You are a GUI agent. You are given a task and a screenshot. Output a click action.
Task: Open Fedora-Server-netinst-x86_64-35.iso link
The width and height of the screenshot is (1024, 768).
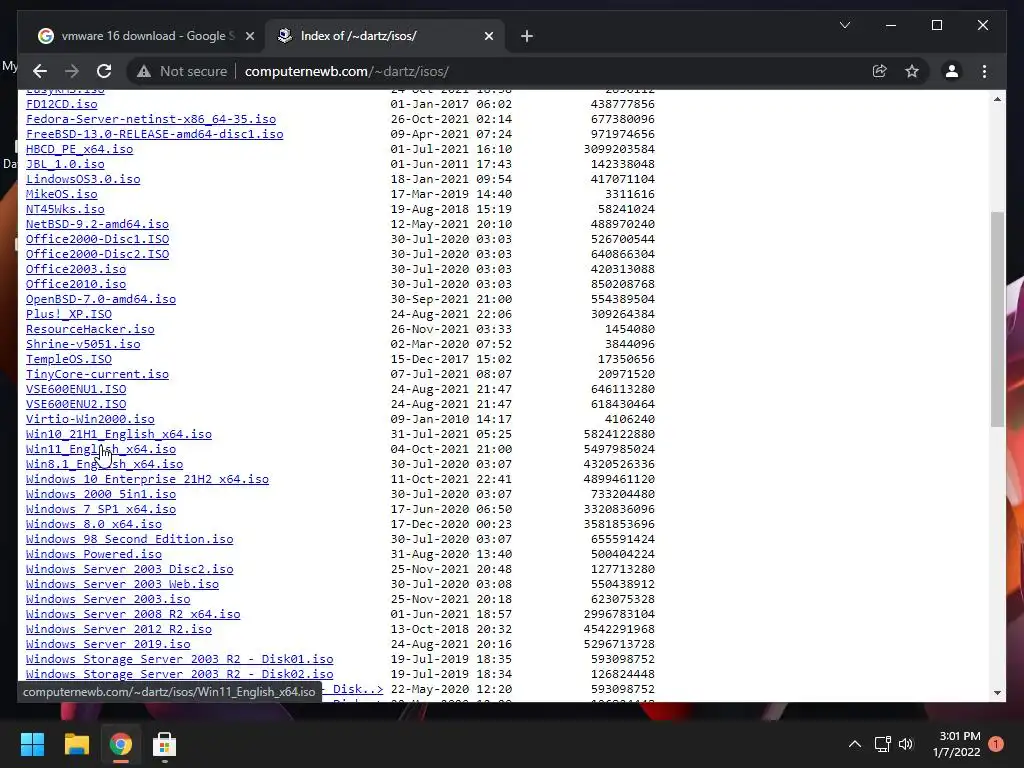pyautogui.click(x=151, y=119)
